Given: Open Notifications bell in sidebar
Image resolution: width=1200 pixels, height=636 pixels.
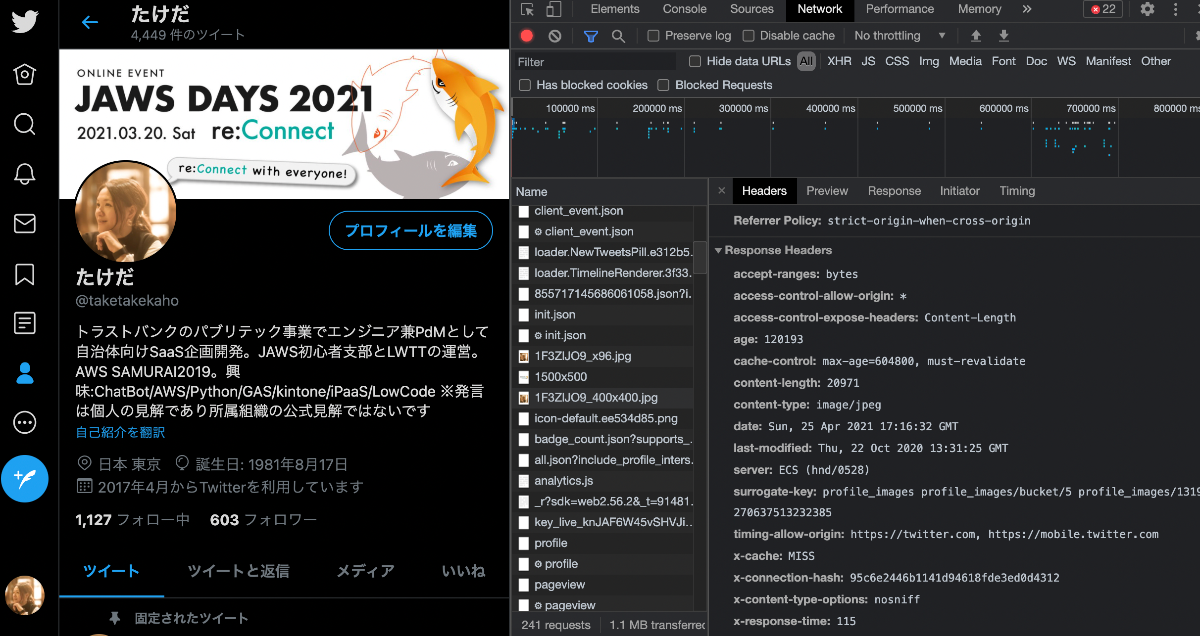Looking at the screenshot, I should [25, 174].
